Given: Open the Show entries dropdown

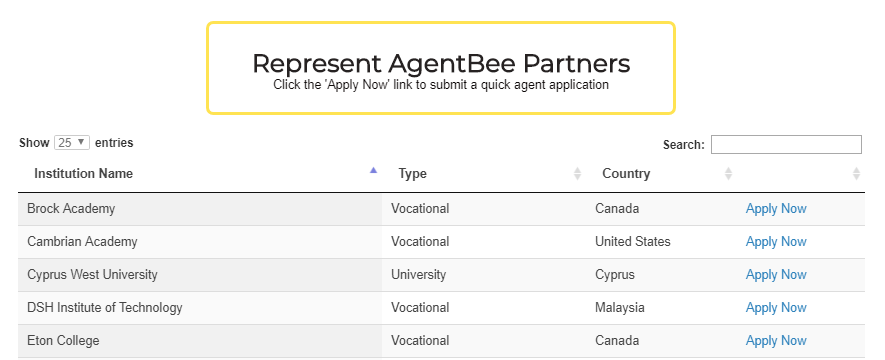Looking at the screenshot, I should point(72,143).
